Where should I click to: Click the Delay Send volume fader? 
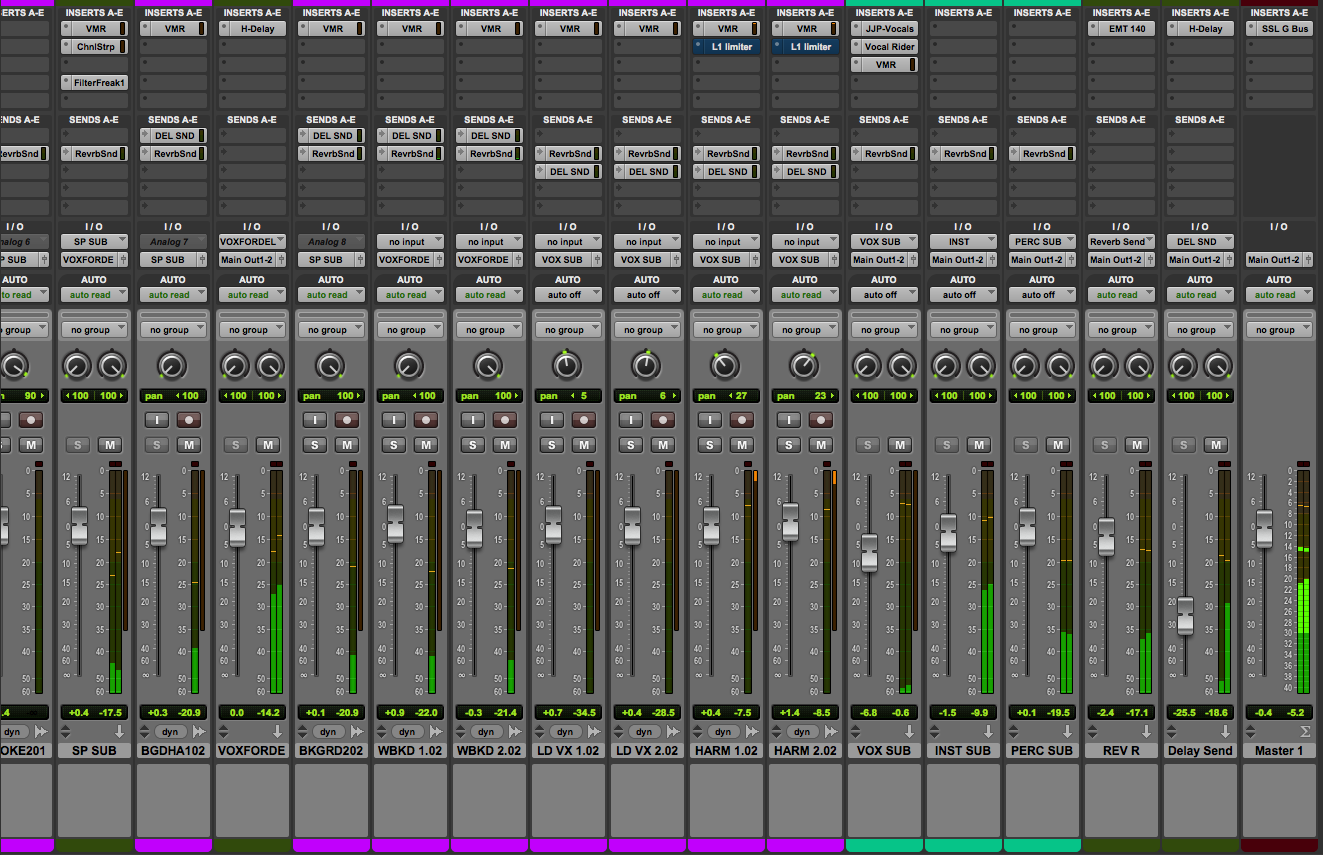pyautogui.click(x=1185, y=615)
